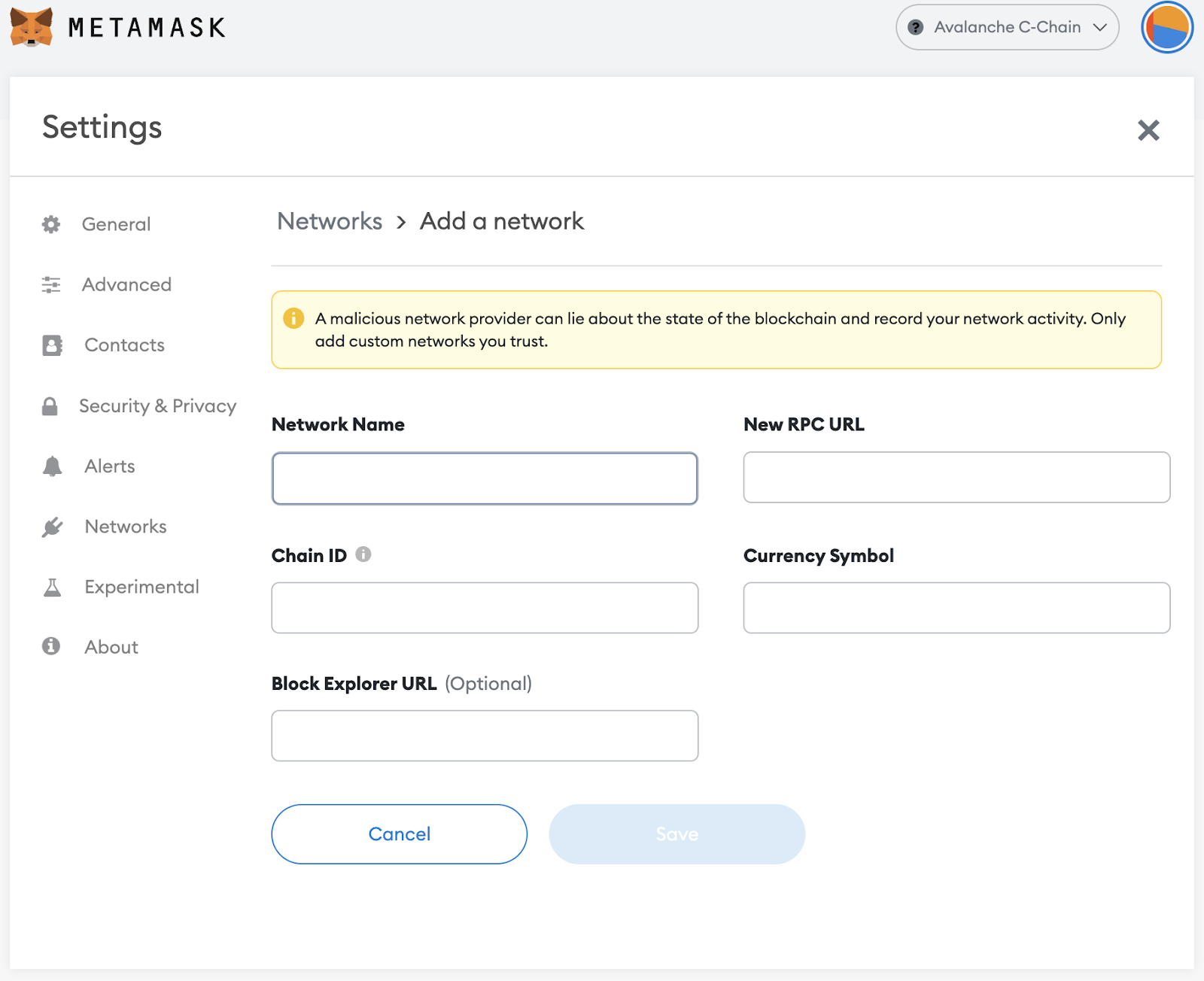Select the Currency Symbol text box
The image size is (1204, 981).
pos(956,608)
